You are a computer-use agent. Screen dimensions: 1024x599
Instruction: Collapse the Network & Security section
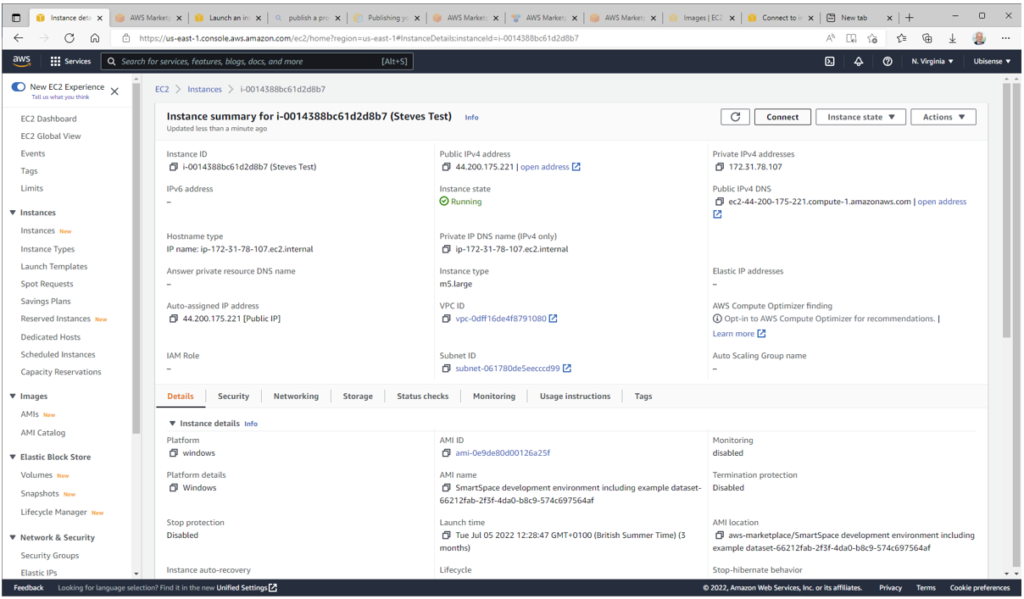12,538
